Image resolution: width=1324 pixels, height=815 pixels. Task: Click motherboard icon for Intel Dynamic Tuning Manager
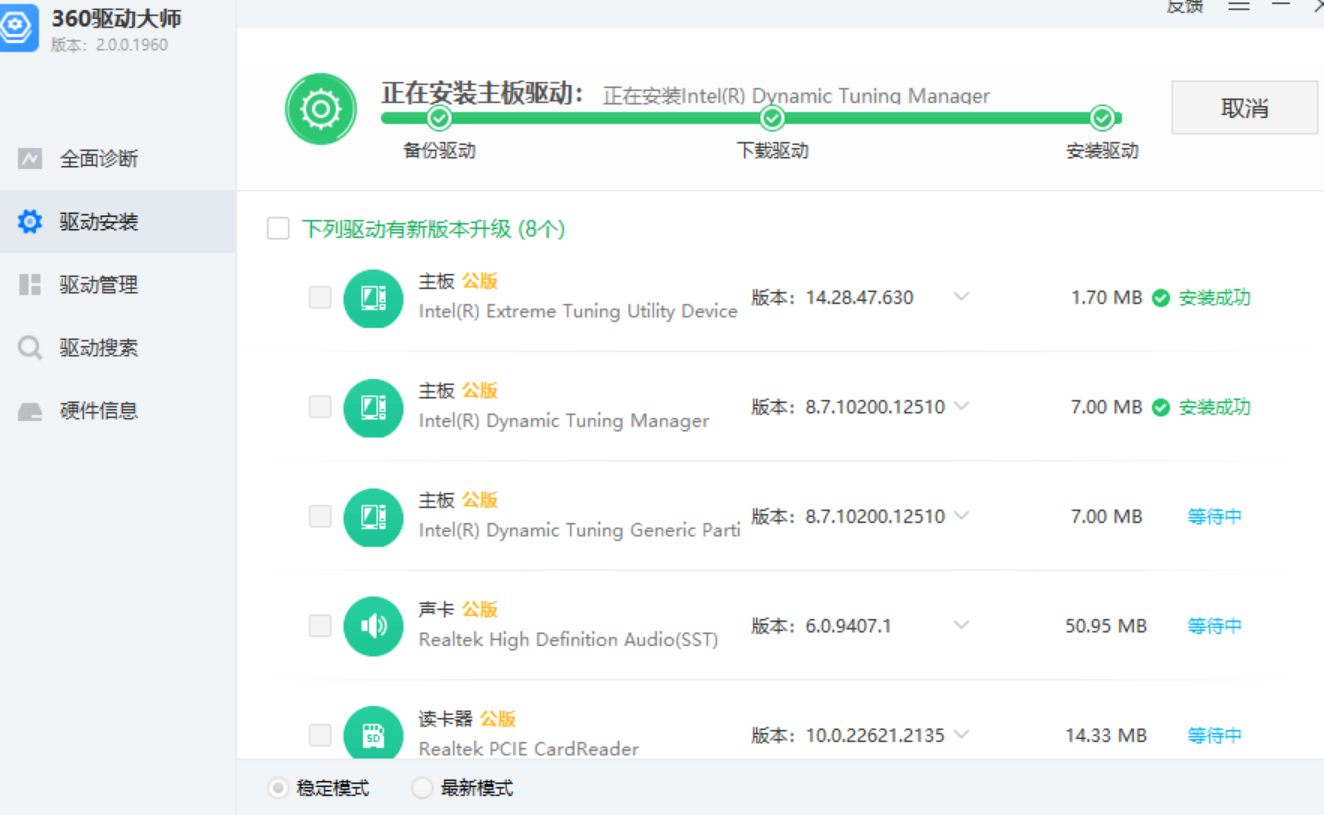373,407
